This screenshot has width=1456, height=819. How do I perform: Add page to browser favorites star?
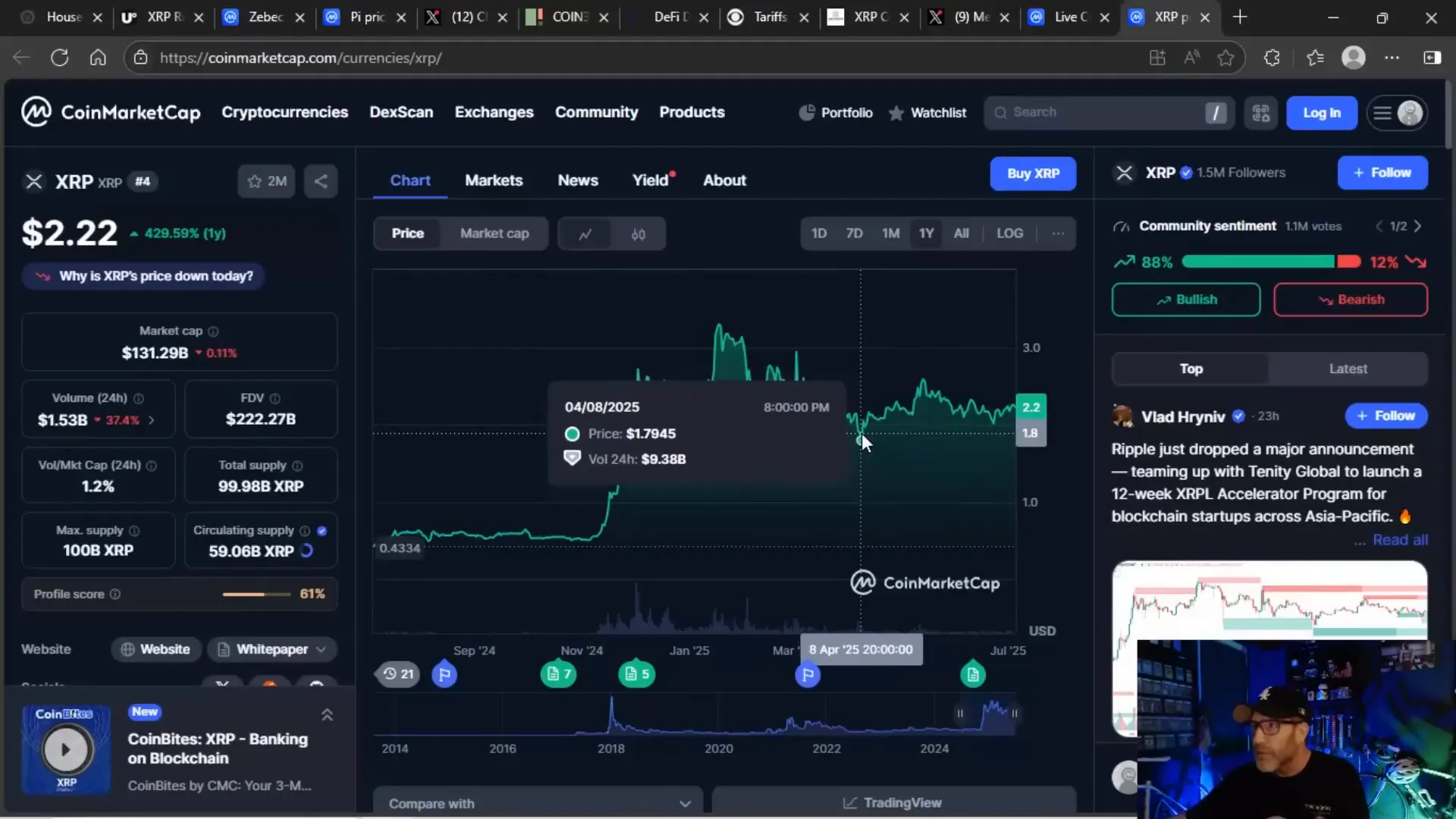tap(1225, 58)
